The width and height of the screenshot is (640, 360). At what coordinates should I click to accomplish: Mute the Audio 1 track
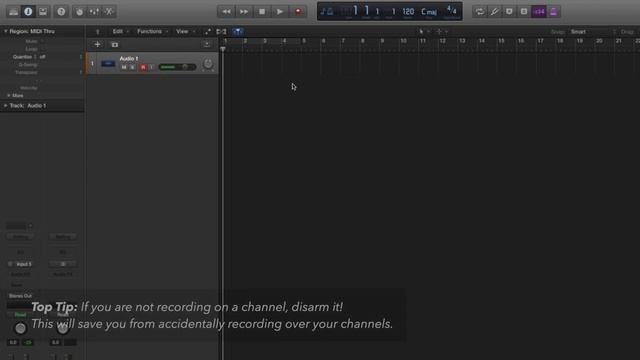click(124, 67)
